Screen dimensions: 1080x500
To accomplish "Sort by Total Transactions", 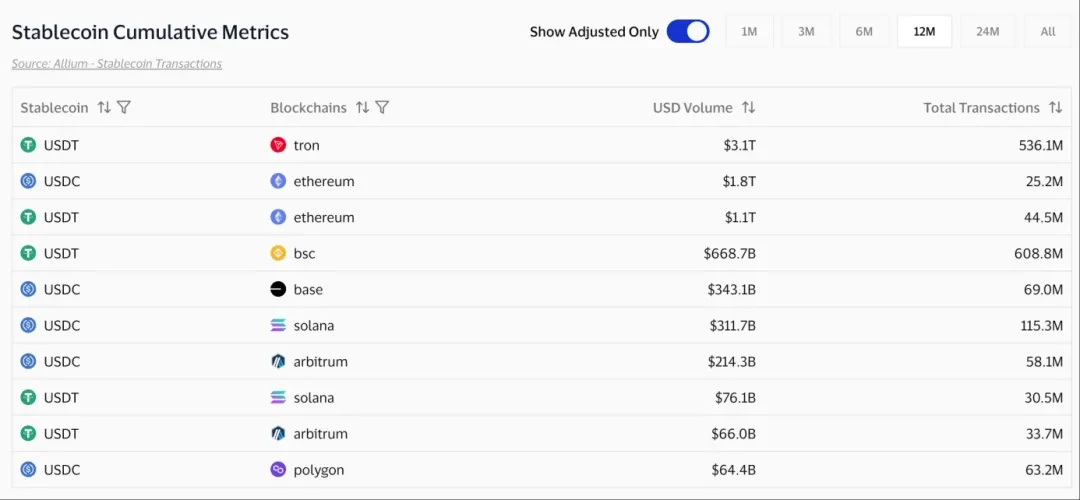I will tap(1055, 108).
